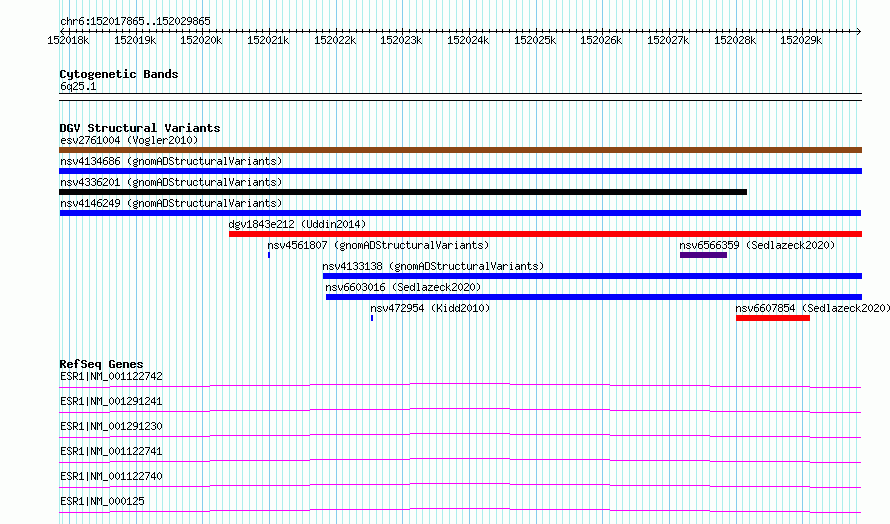Open the esv2761004 (Vogler2010) label
Viewport: 890px width, 524px height.
129,140
